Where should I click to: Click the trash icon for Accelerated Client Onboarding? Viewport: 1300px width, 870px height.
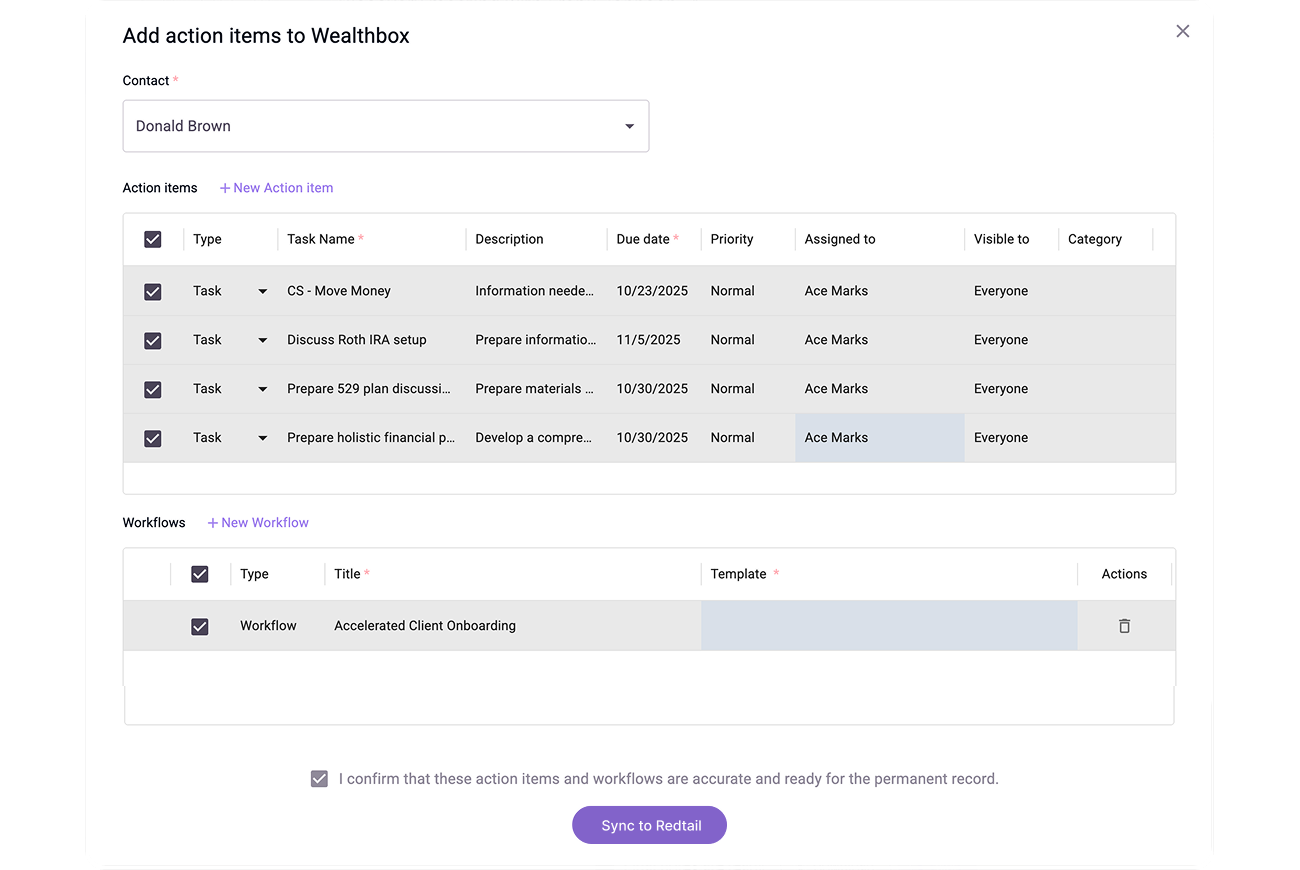pyautogui.click(x=1124, y=626)
